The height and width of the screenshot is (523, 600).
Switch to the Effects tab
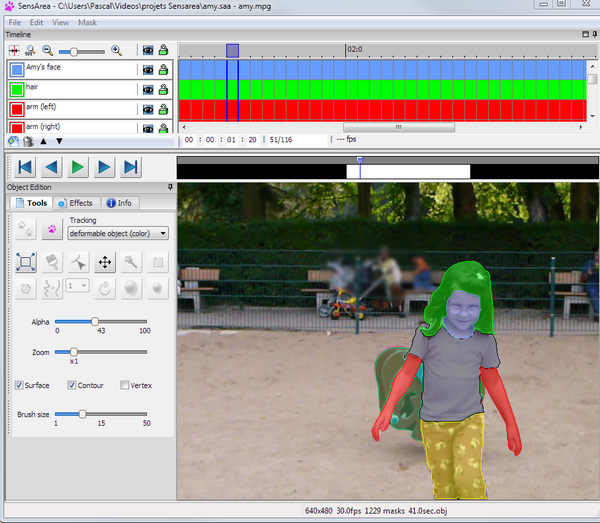click(x=75, y=203)
